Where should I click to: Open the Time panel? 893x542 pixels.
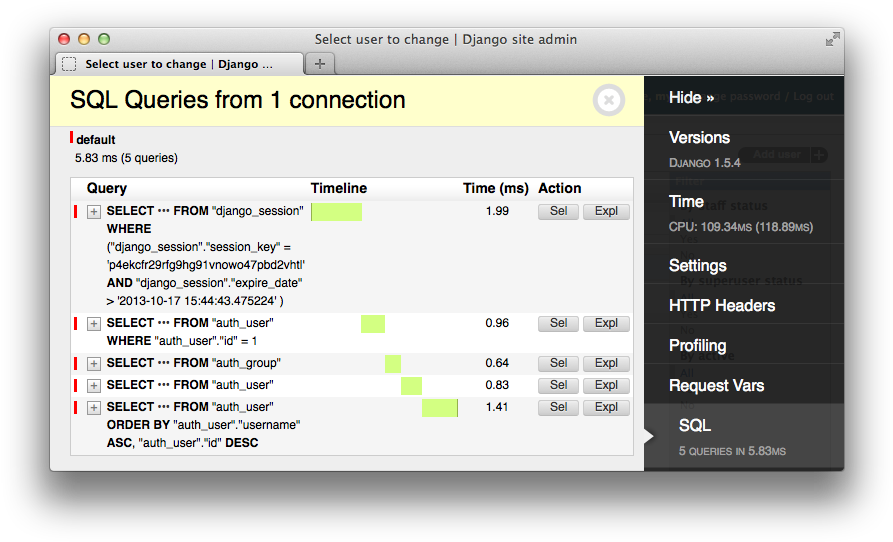pyautogui.click(x=686, y=202)
